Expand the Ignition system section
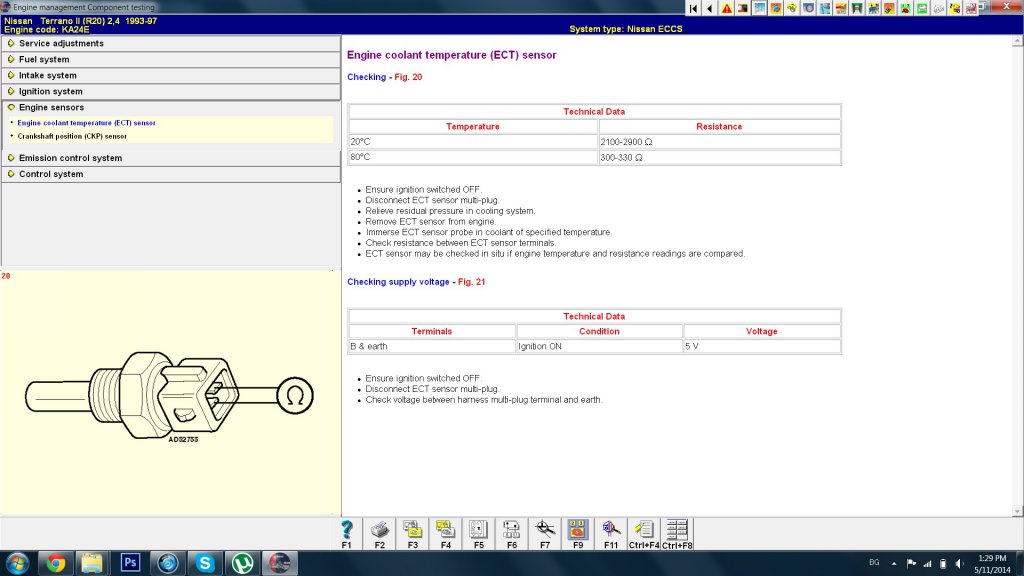 [50, 91]
